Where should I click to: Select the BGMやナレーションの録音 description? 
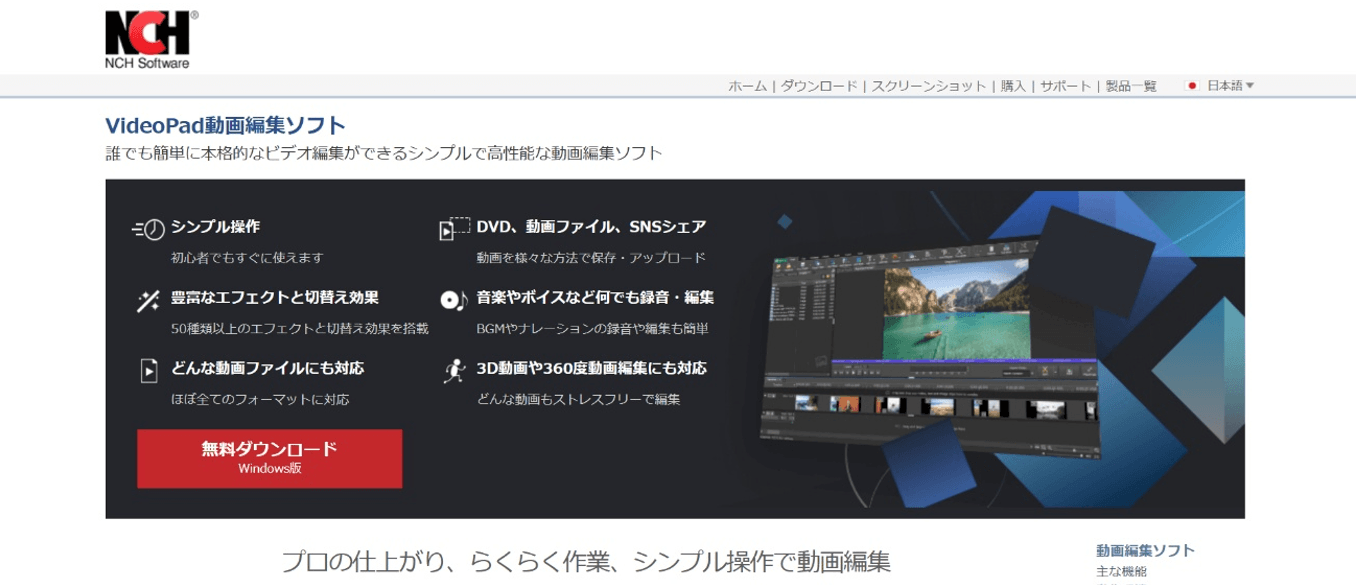point(590,329)
